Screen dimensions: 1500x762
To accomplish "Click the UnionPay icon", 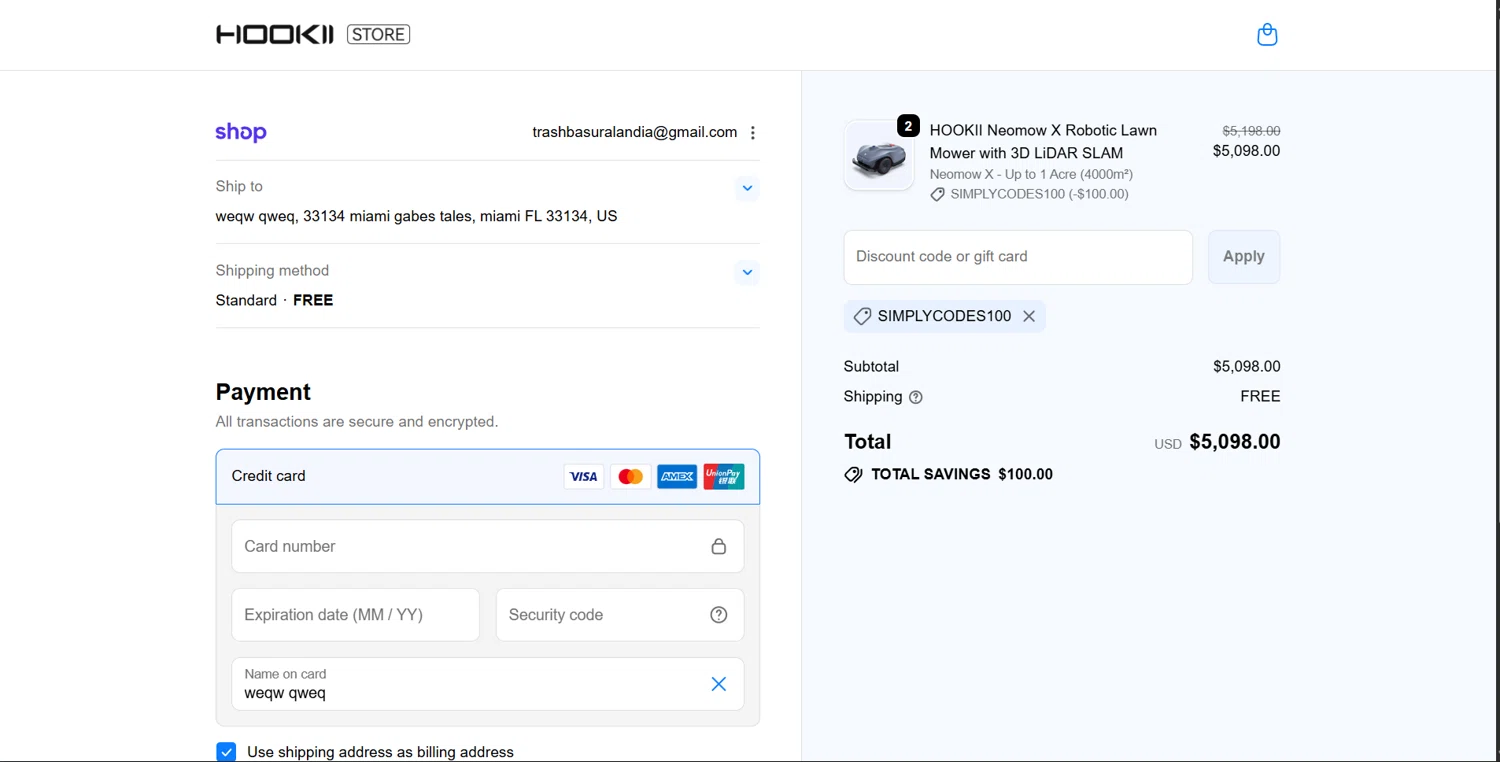I will click(724, 477).
